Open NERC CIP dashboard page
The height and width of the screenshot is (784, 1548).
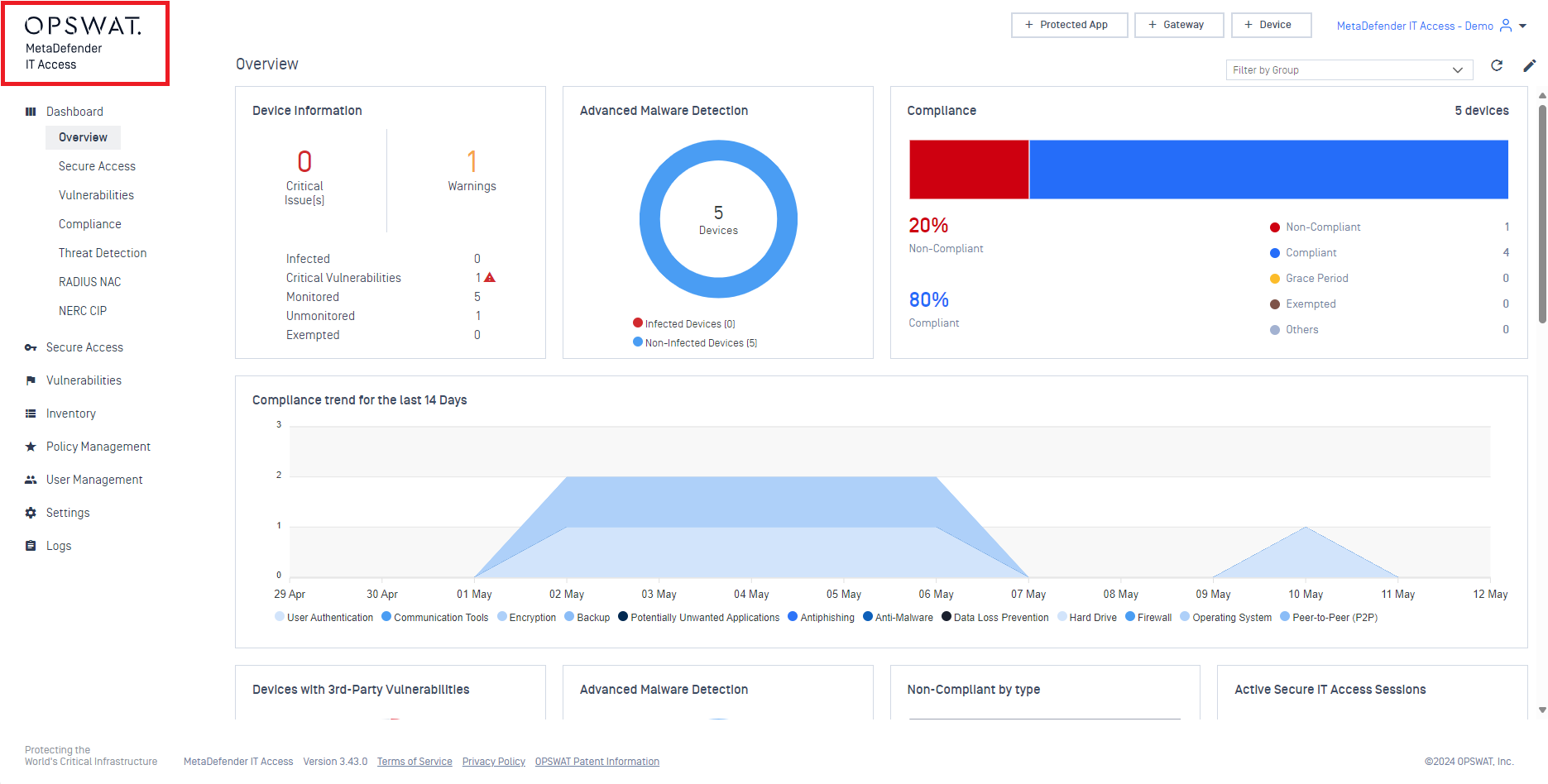tap(83, 311)
